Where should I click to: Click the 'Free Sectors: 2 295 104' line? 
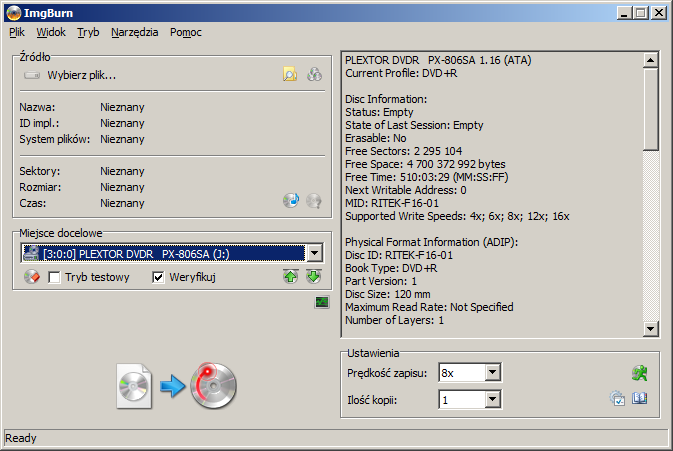tap(403, 151)
